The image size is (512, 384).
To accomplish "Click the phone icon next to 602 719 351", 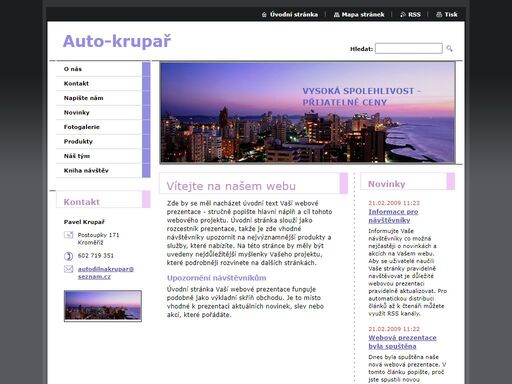I will pos(68,256).
